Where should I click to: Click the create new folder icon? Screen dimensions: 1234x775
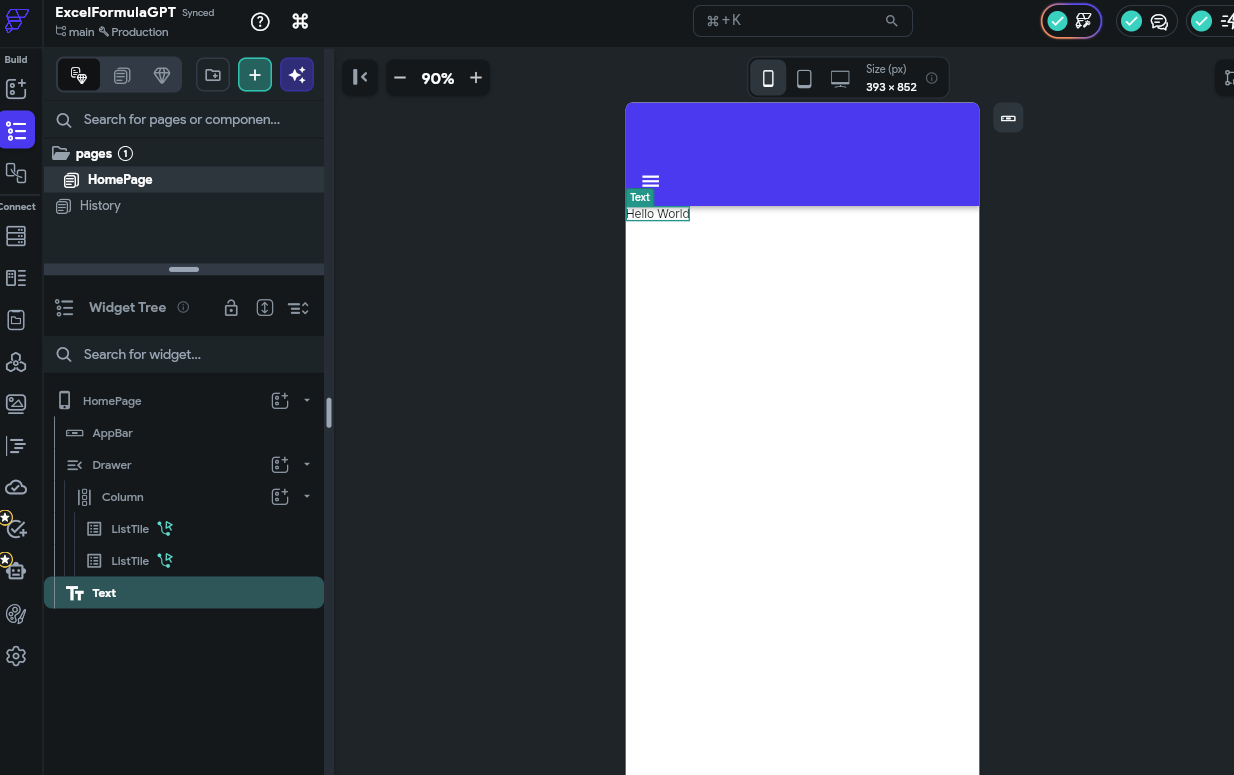click(213, 75)
